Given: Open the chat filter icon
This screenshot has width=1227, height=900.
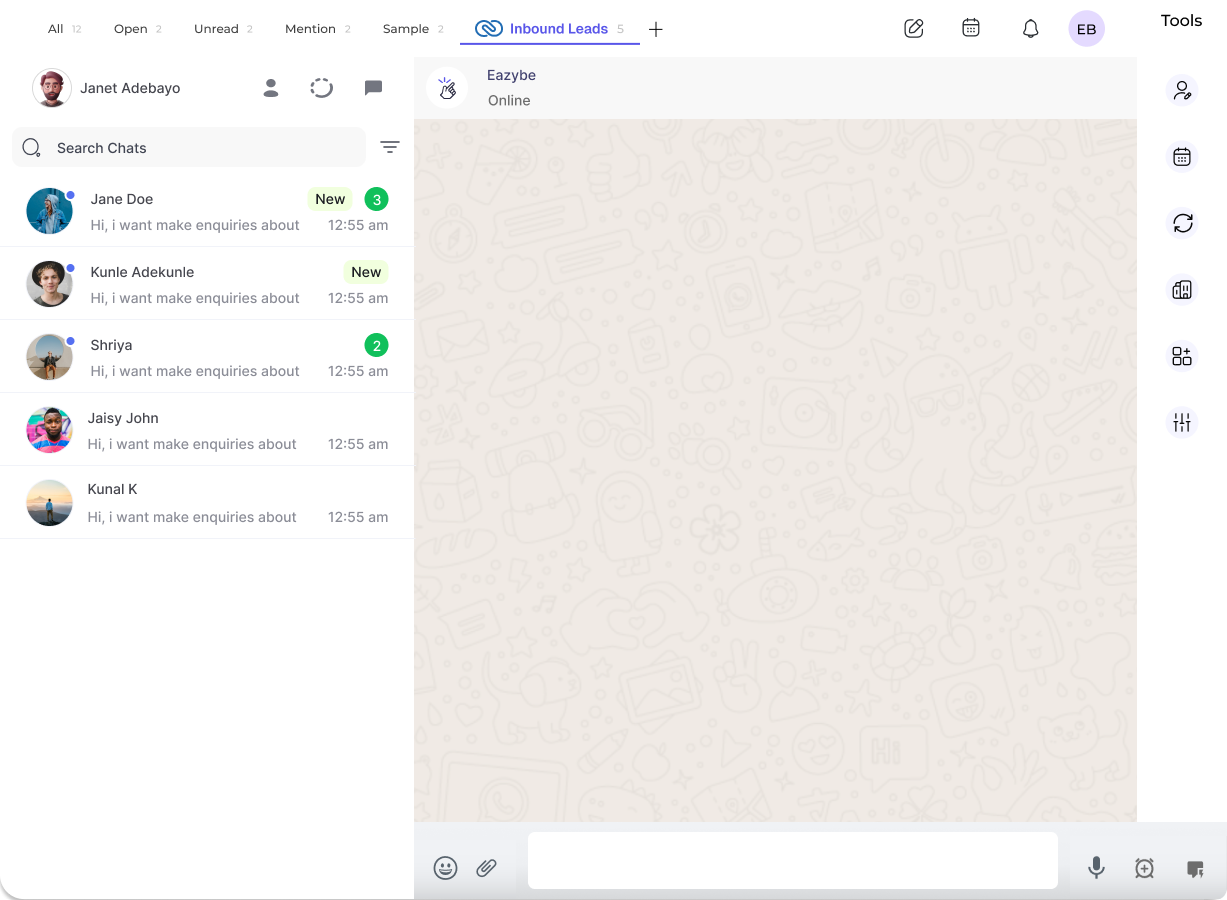Looking at the screenshot, I should pos(390,147).
